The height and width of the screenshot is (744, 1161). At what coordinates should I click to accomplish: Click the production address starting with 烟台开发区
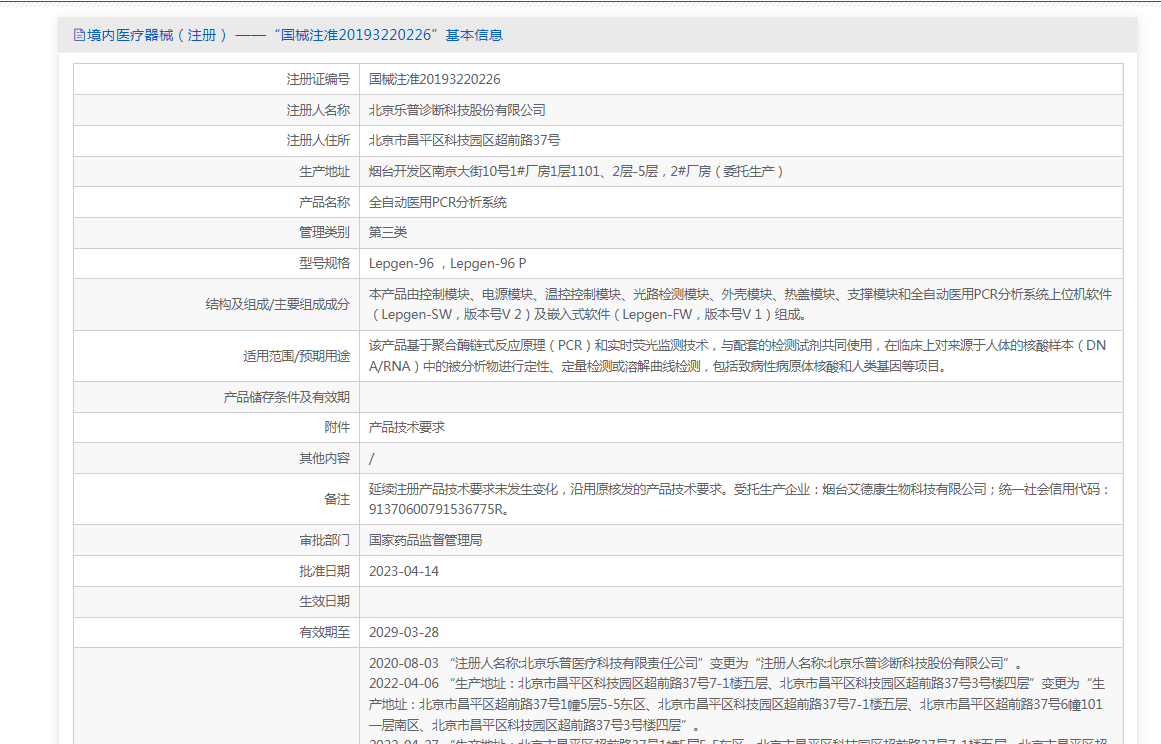click(x=576, y=171)
